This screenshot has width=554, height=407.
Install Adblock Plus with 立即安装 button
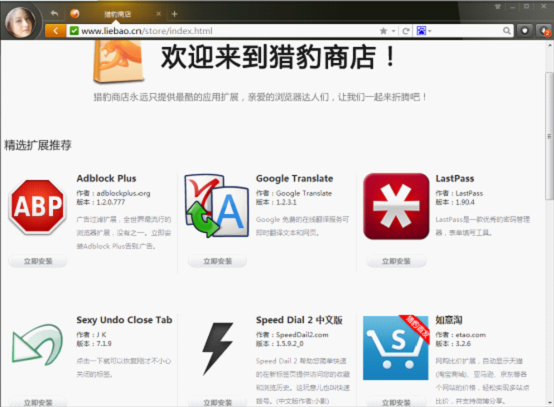pyautogui.click(x=38, y=261)
